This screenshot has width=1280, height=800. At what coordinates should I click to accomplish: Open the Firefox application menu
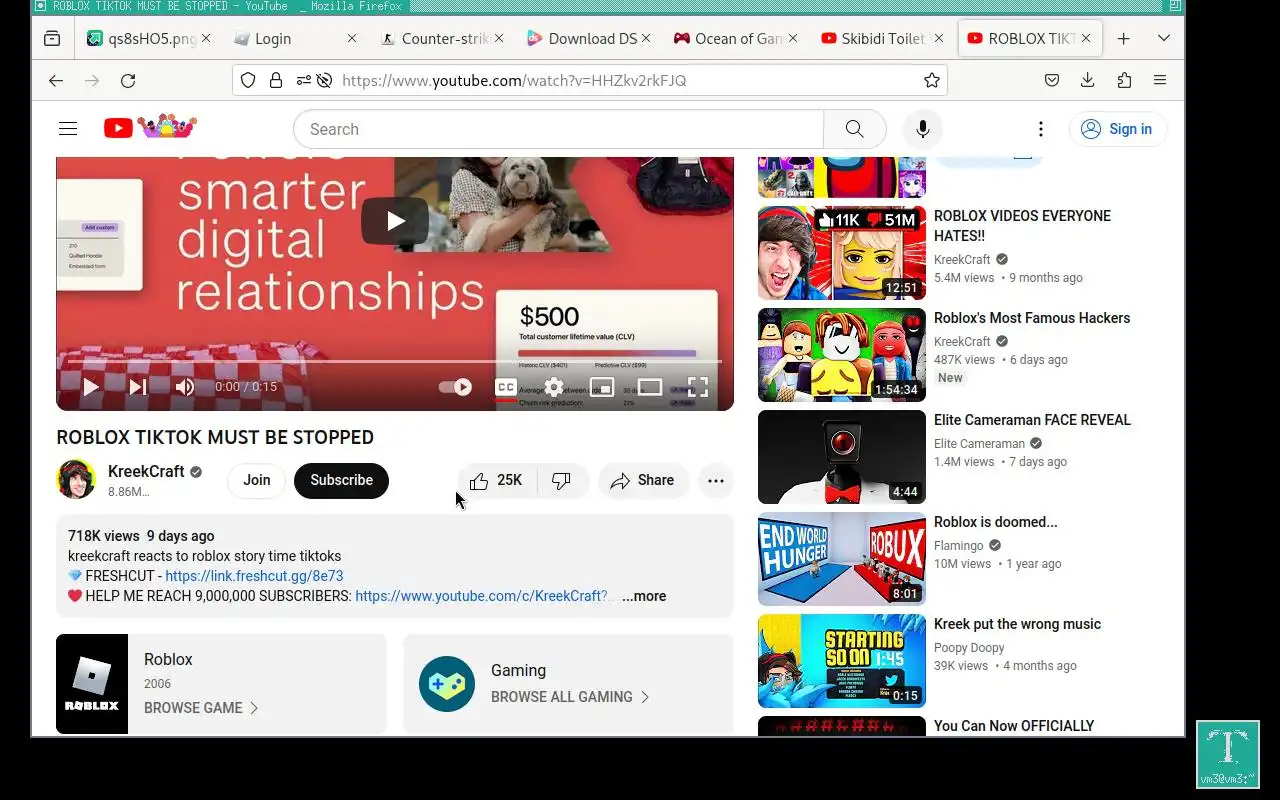coord(1160,80)
